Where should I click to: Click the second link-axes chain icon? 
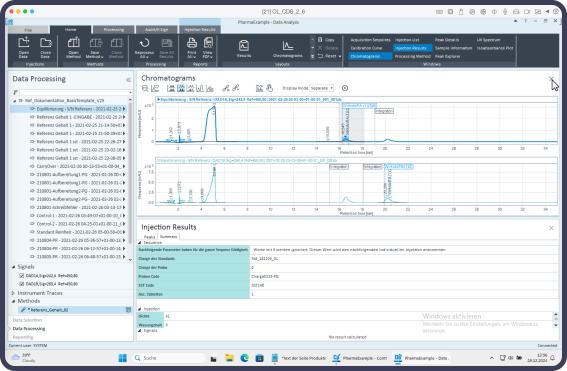[236, 88]
